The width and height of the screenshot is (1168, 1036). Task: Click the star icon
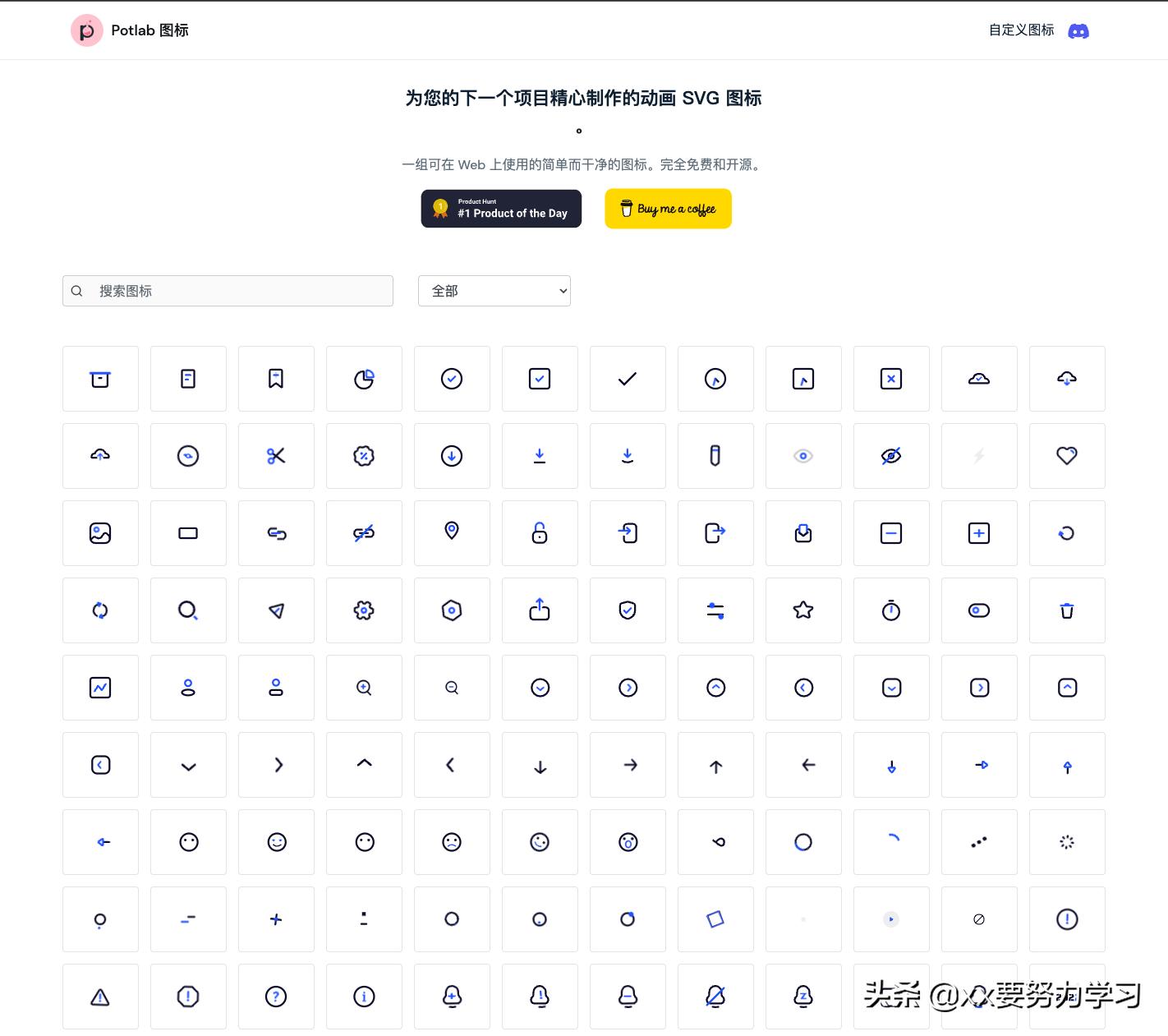803,610
